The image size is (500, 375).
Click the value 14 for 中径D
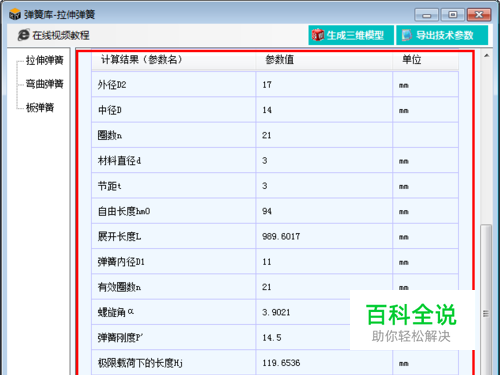(x=267, y=110)
